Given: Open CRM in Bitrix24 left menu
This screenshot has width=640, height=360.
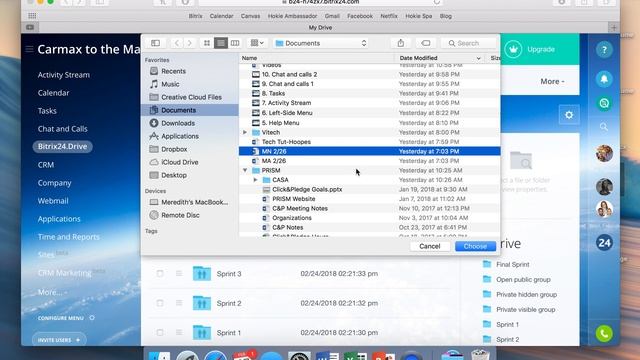Looking at the screenshot, I should coord(46,165).
